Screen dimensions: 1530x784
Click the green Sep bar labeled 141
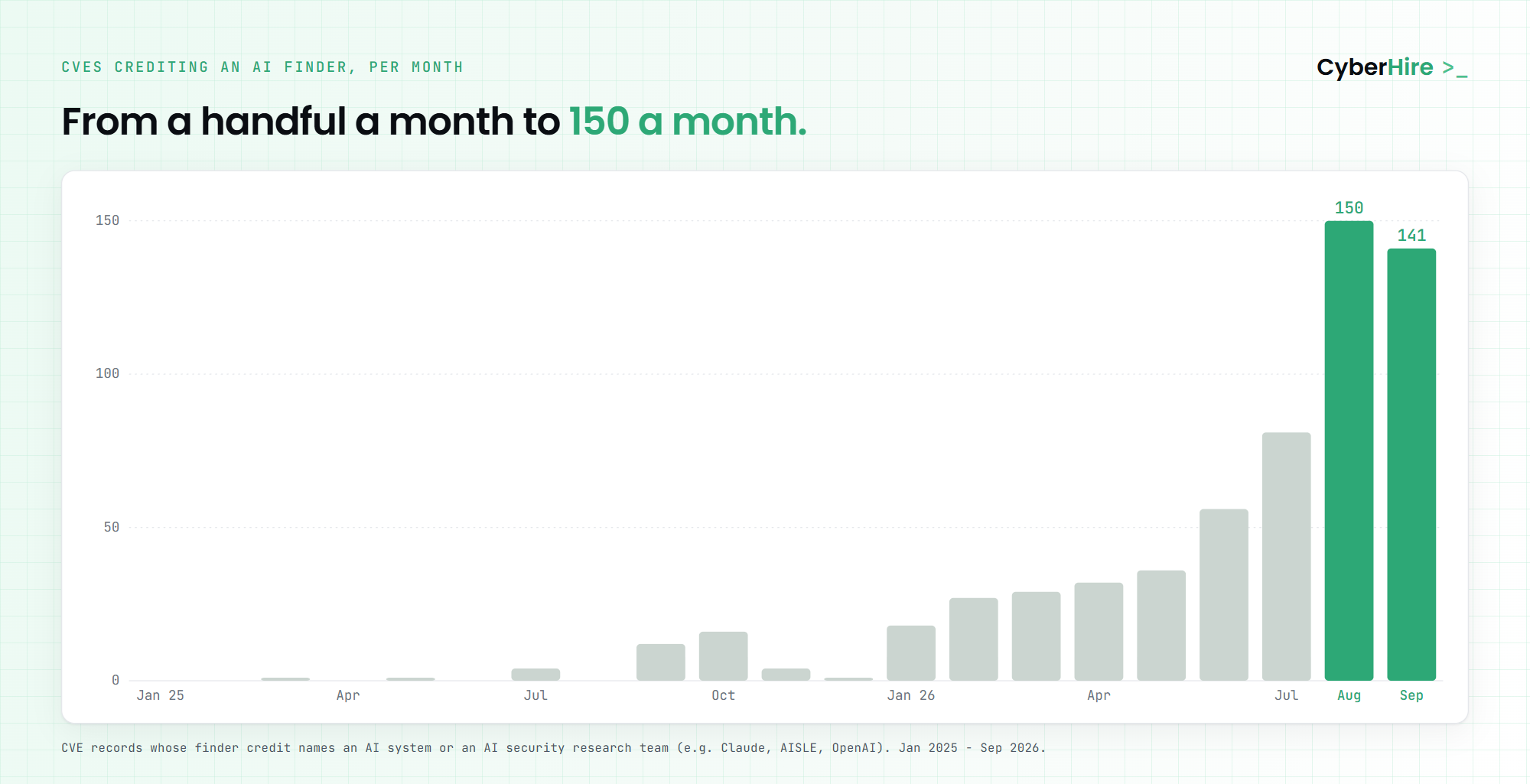pos(1411,464)
